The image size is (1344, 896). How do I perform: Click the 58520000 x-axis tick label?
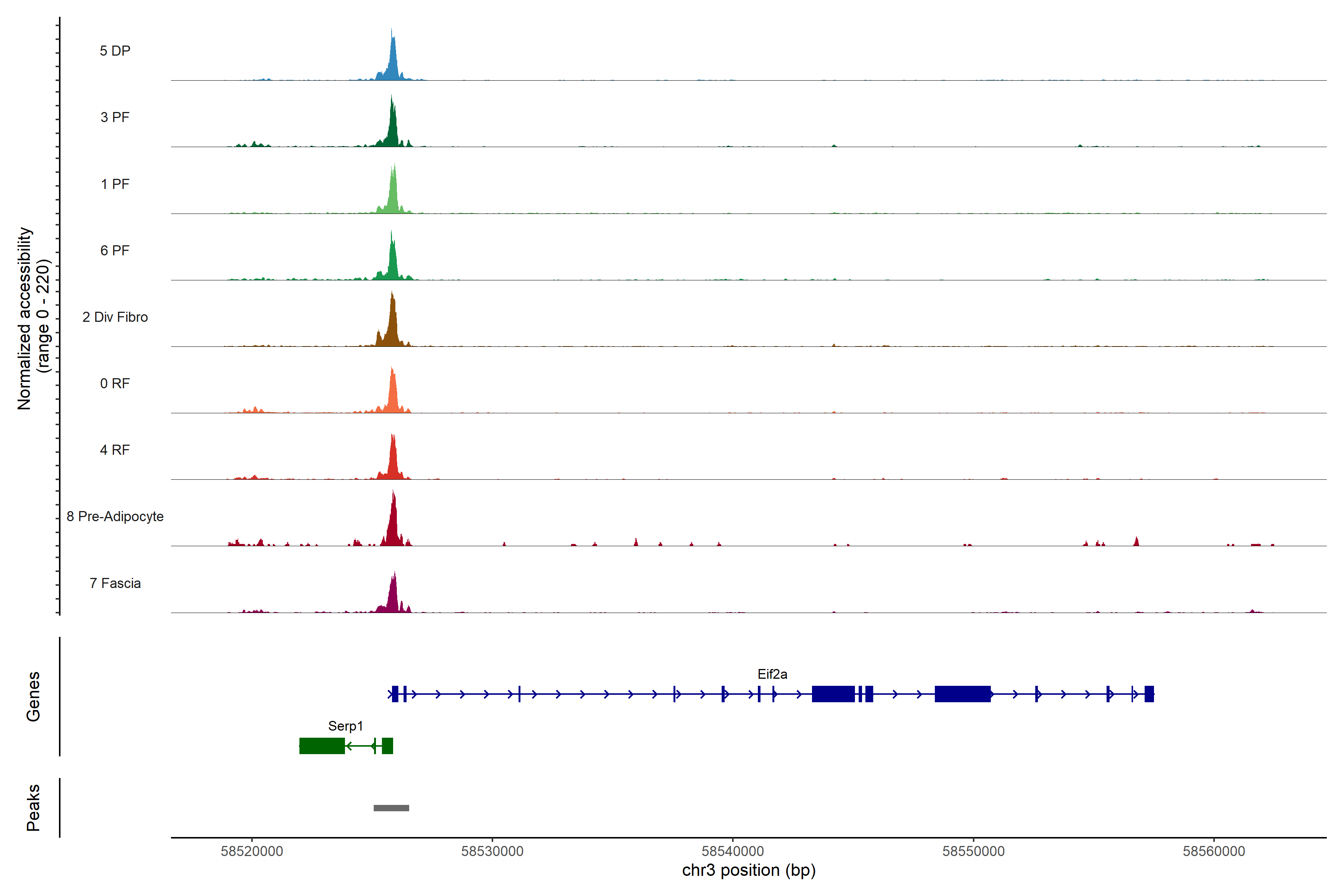(251, 851)
